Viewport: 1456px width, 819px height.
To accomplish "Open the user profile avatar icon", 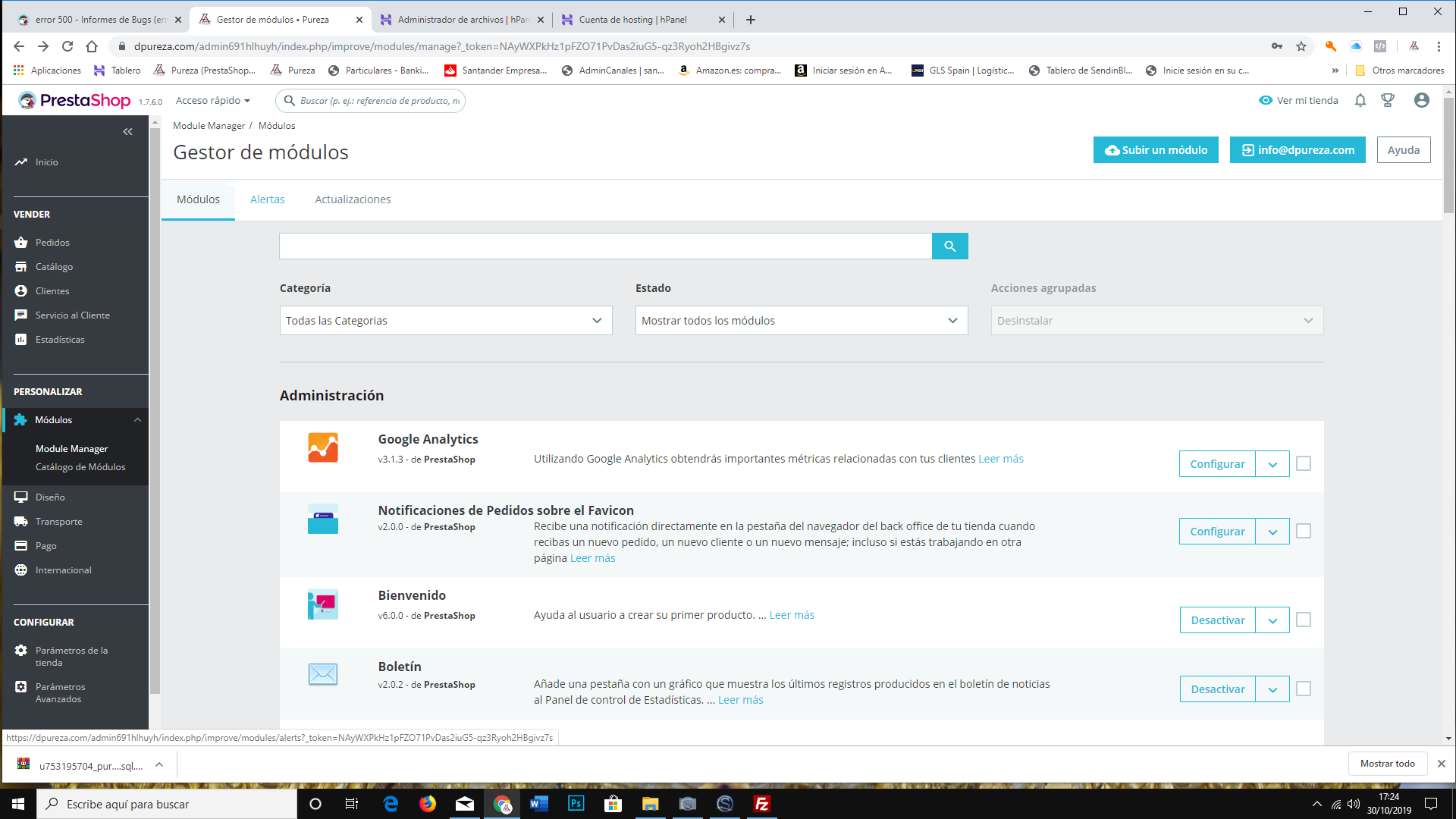I will pyautogui.click(x=1421, y=100).
